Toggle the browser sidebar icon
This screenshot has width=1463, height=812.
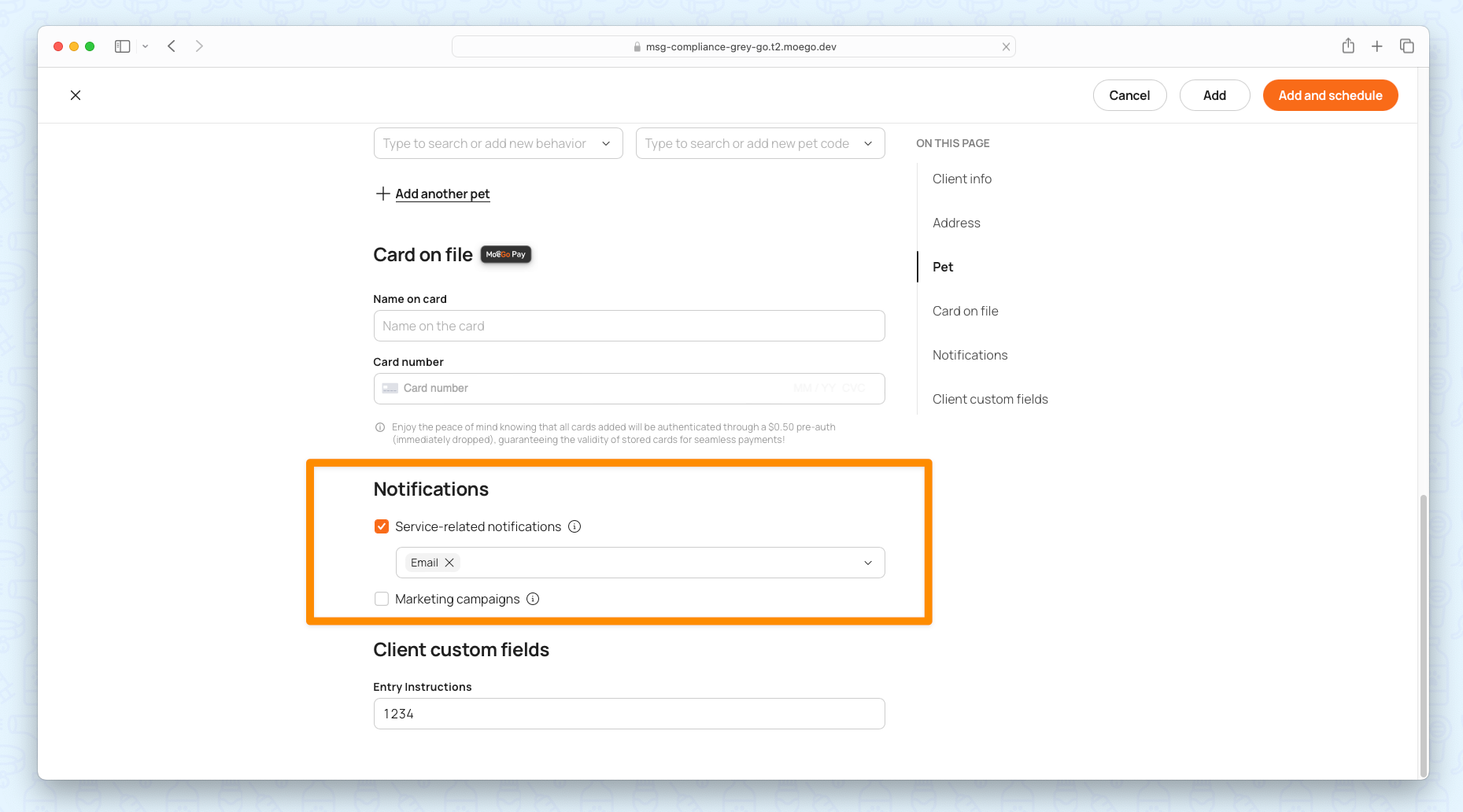coord(122,46)
